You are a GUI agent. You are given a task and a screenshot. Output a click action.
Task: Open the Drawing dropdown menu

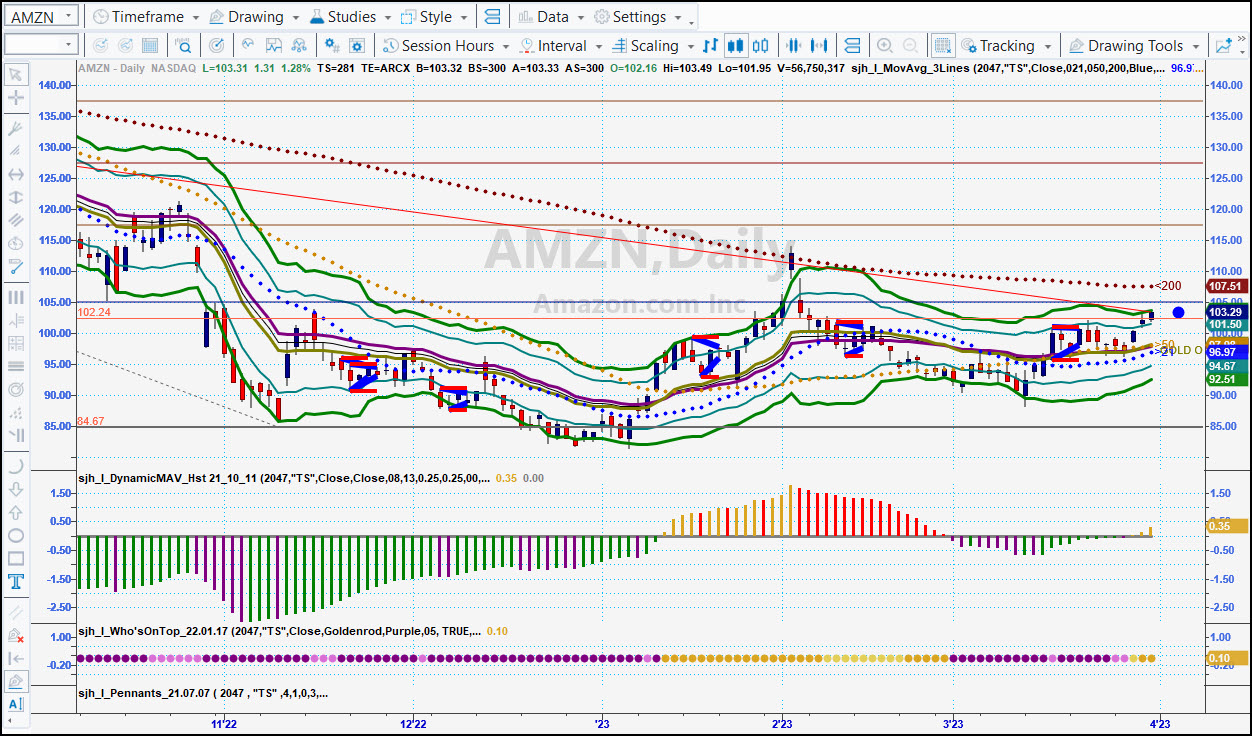pos(254,17)
